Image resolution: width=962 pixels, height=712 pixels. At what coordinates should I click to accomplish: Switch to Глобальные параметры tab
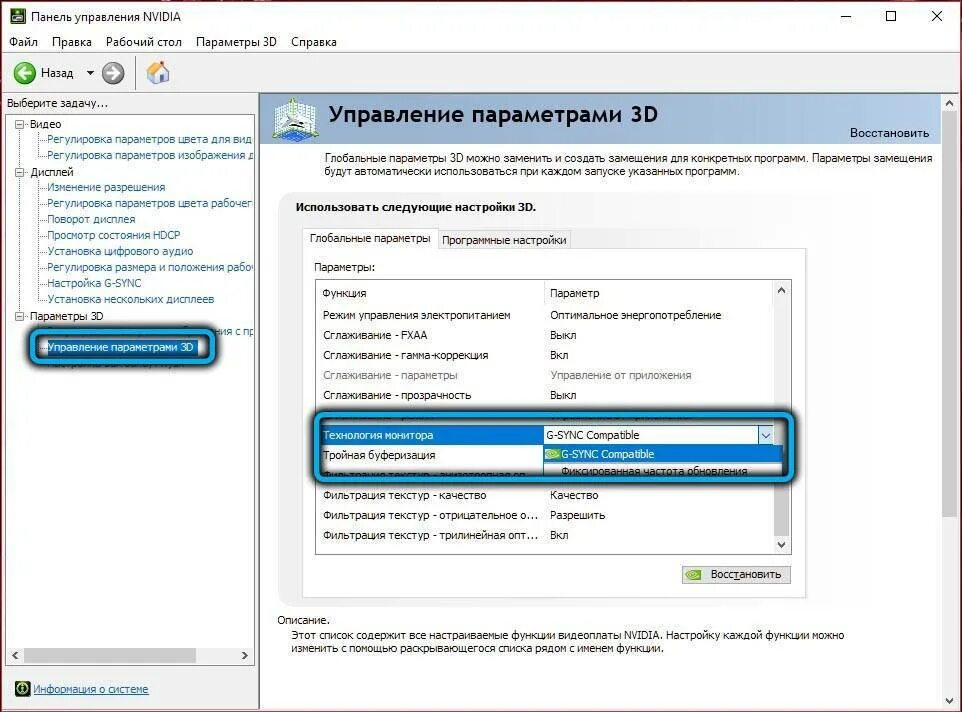click(x=370, y=238)
